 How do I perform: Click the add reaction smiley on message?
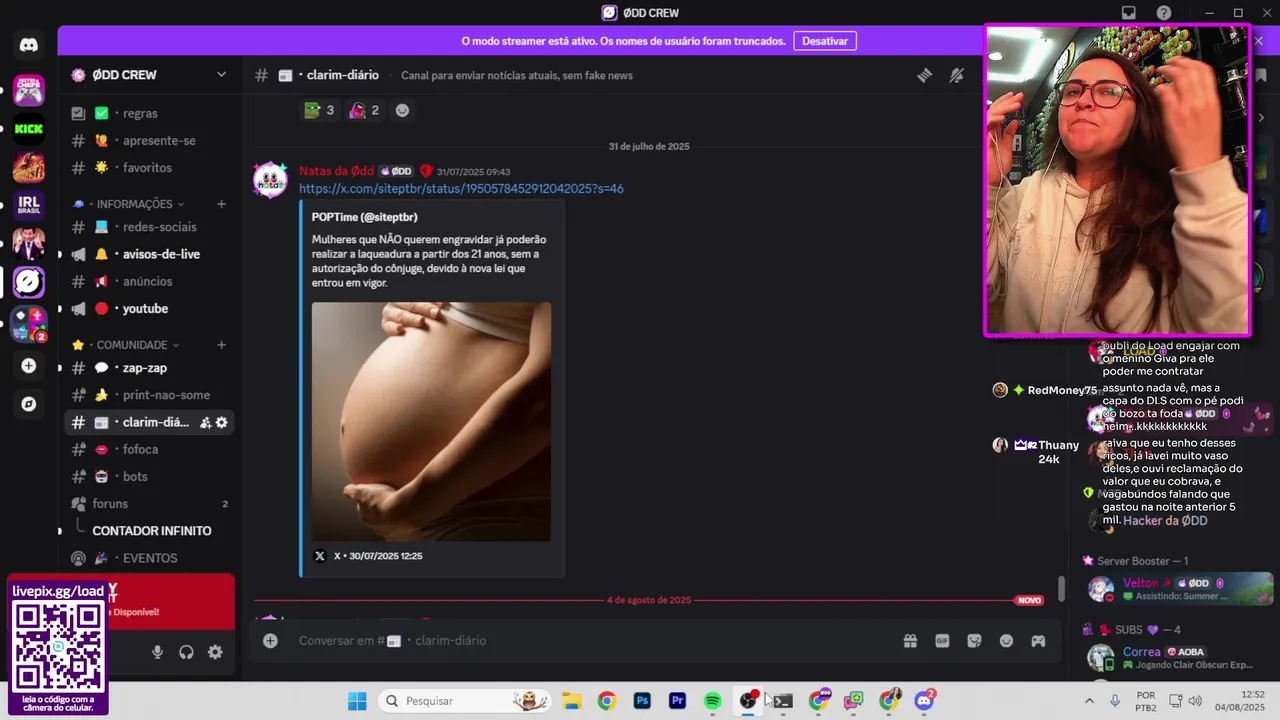point(402,110)
